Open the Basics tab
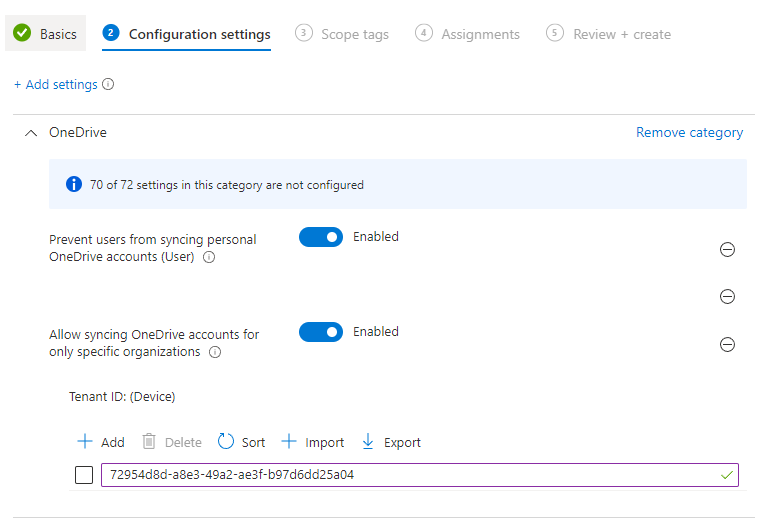Viewport: 762px width, 524px height. 45,34
